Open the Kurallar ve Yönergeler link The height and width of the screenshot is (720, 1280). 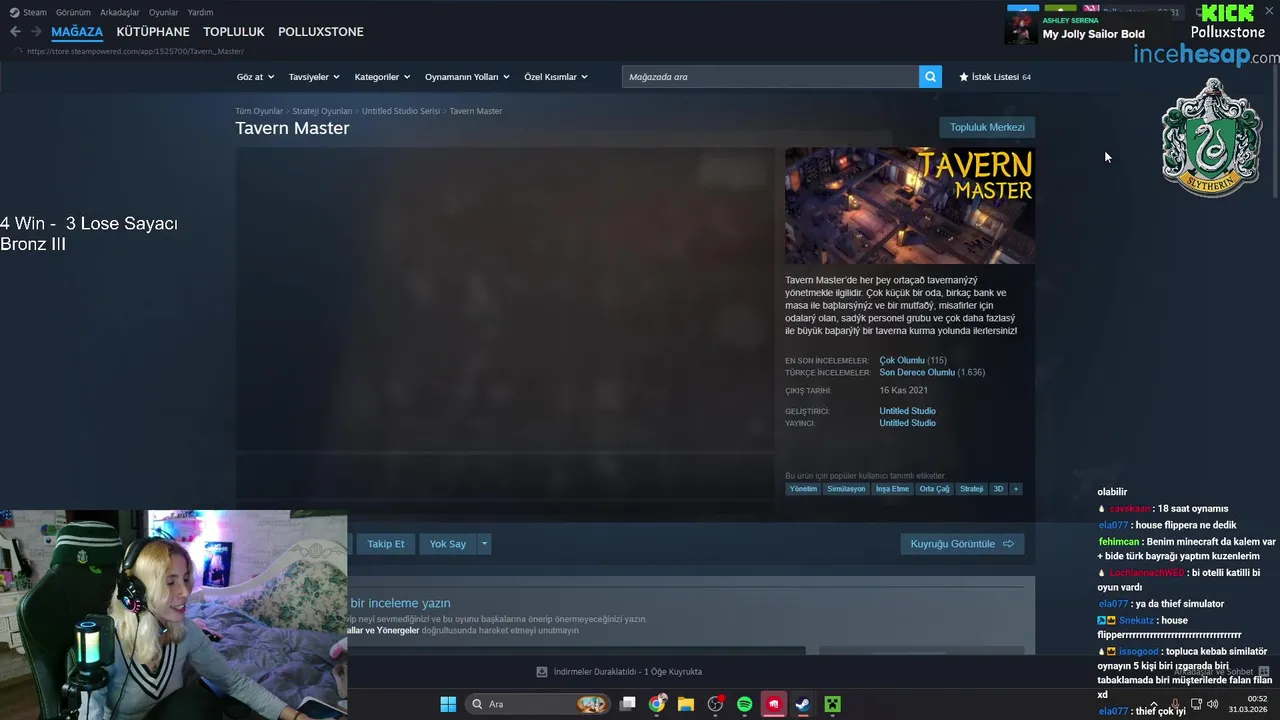point(383,631)
